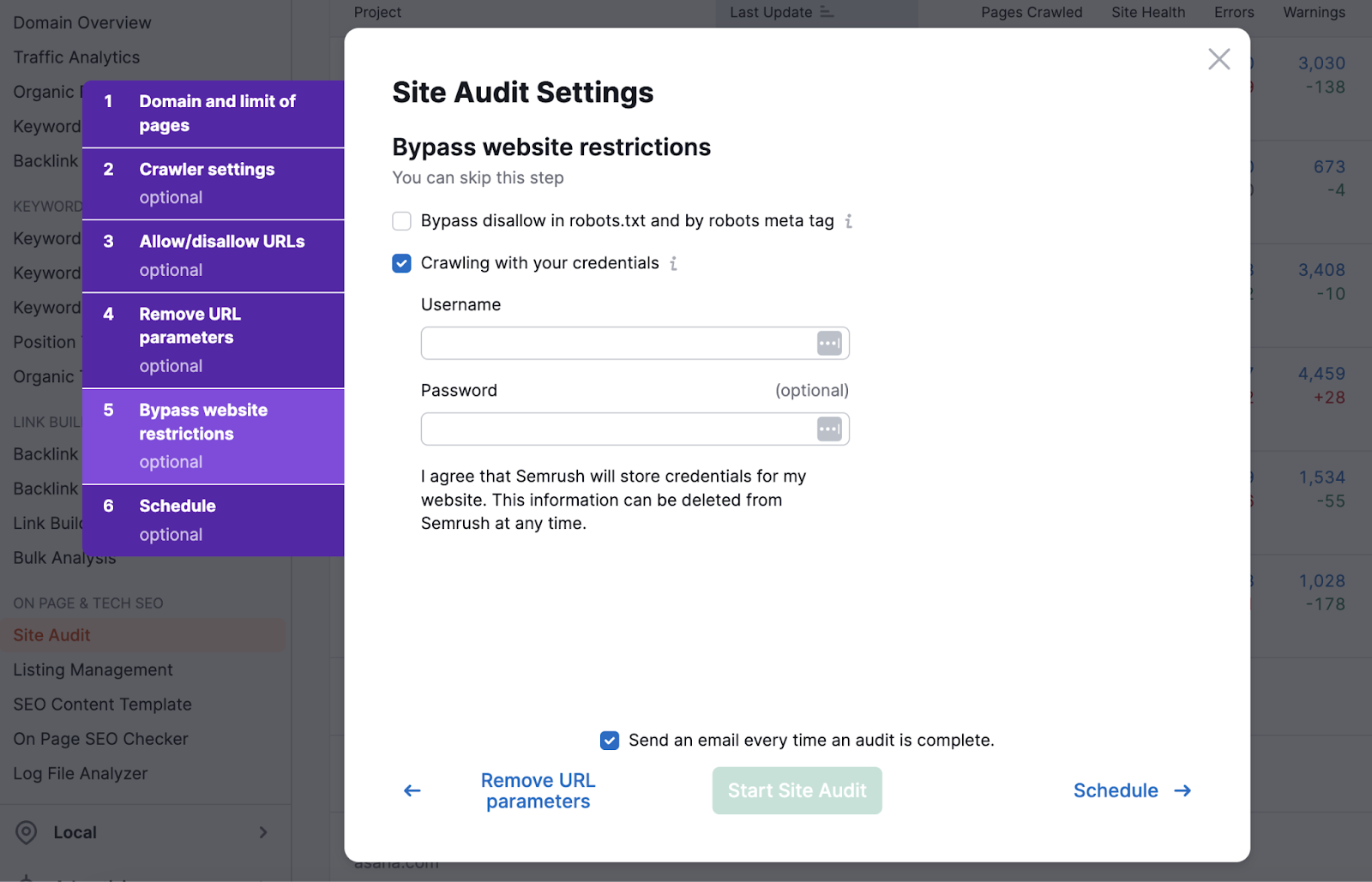Viewport: 1372px width, 882px height.
Task: Click the ellipsis icon inside the Username field
Action: click(827, 342)
